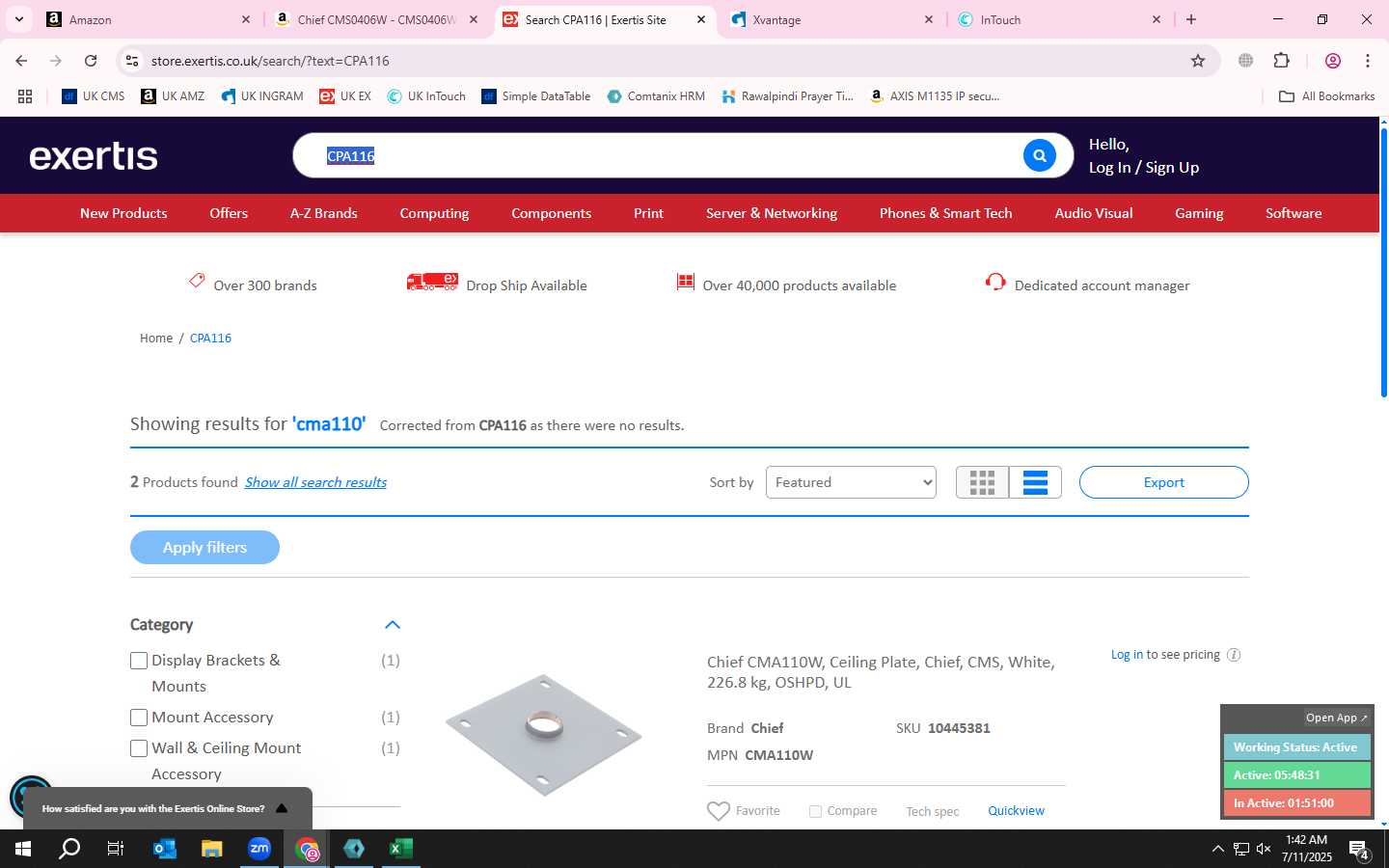1389x868 pixels.
Task: Open the Software menu
Action: click(x=1294, y=213)
